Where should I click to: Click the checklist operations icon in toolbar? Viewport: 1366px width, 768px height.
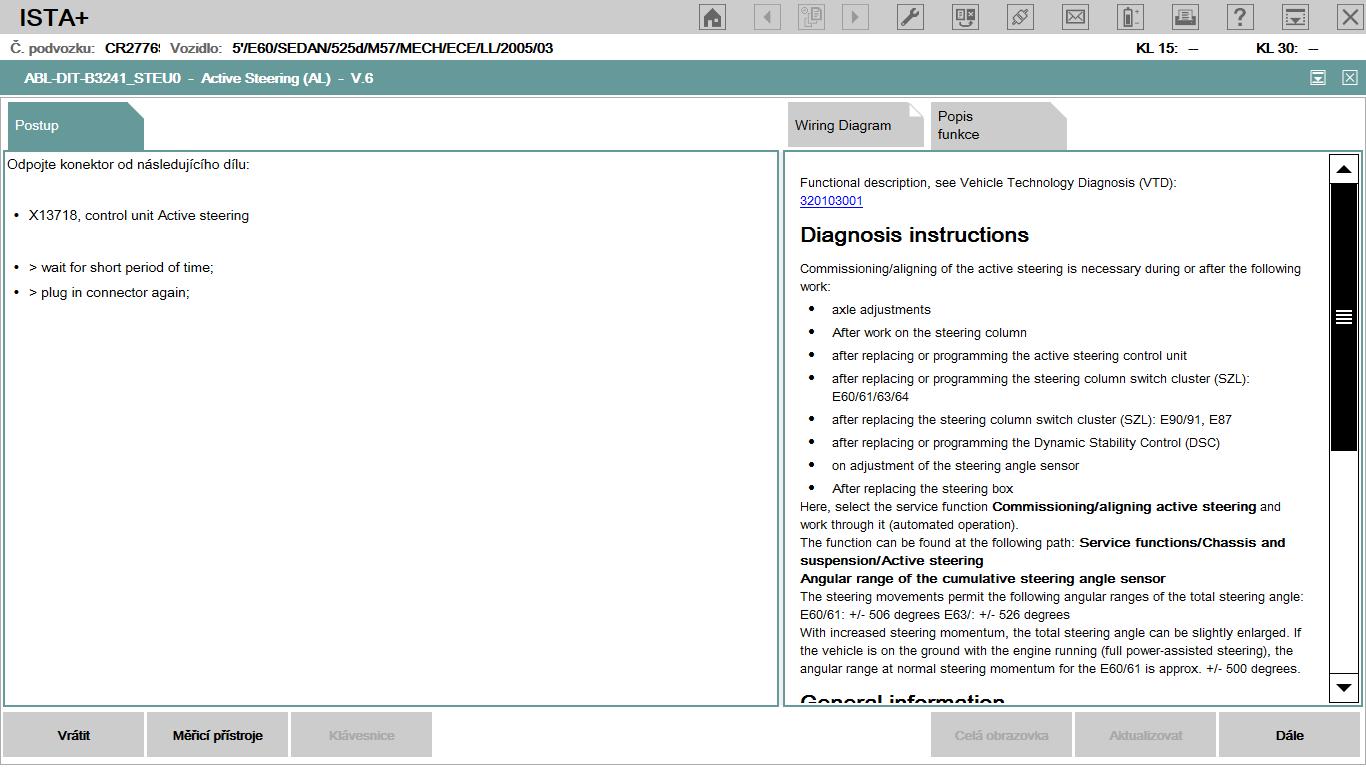coord(965,17)
